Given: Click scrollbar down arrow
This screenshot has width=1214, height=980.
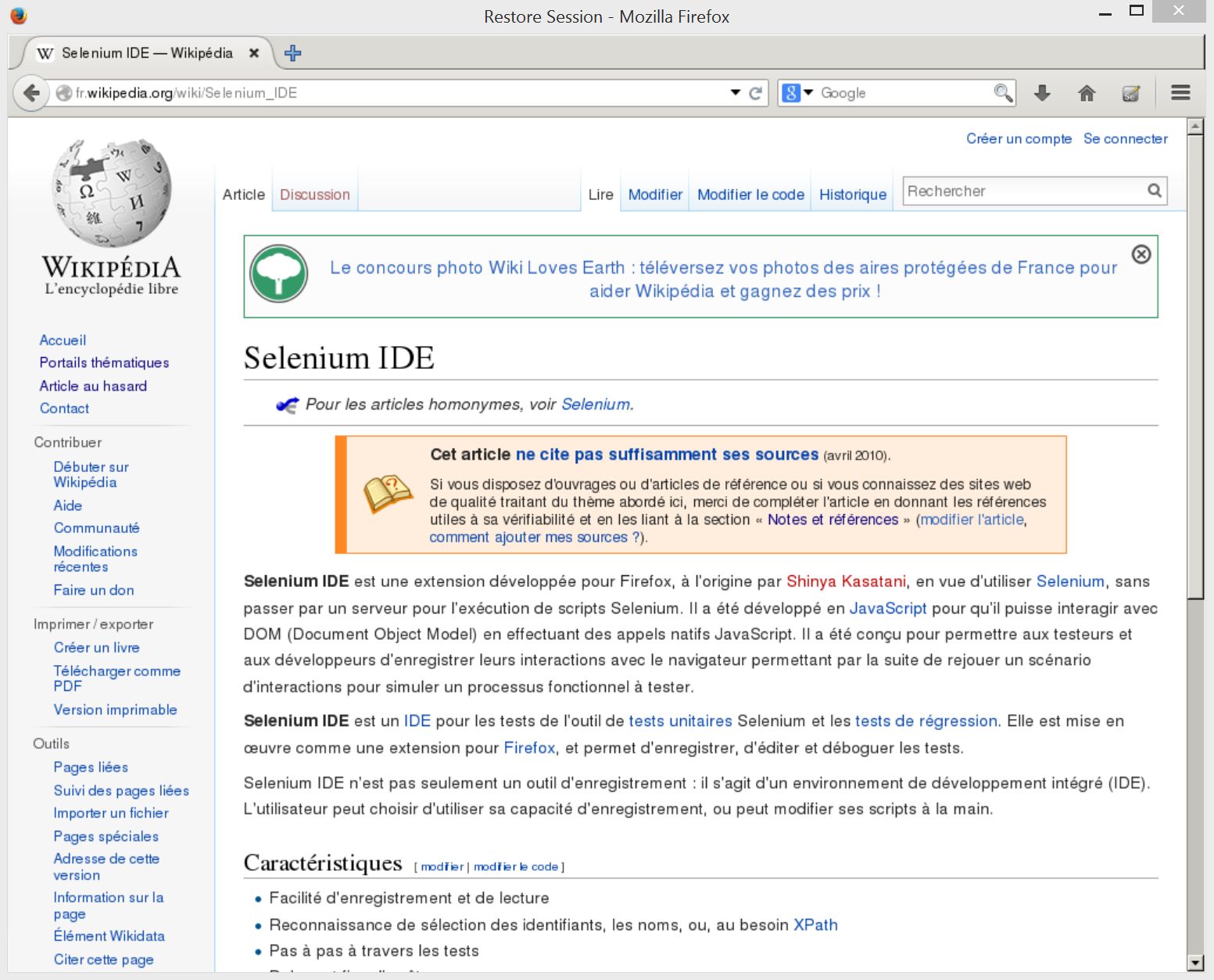Looking at the screenshot, I should coord(1194,962).
